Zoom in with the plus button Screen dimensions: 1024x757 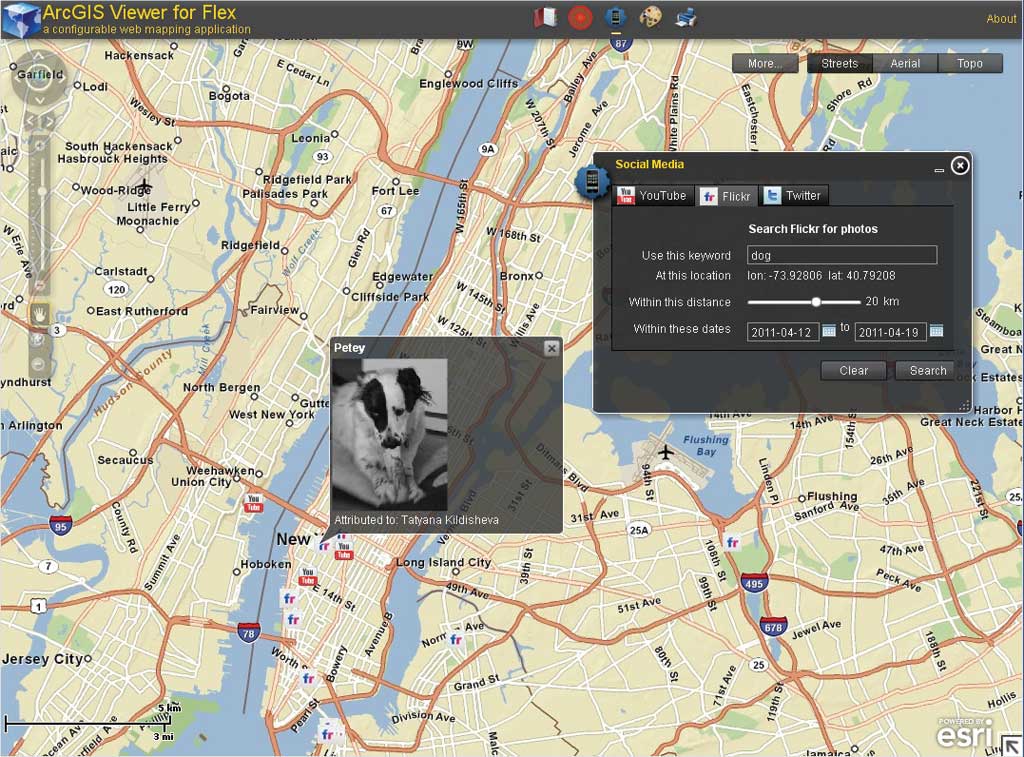pos(39,146)
